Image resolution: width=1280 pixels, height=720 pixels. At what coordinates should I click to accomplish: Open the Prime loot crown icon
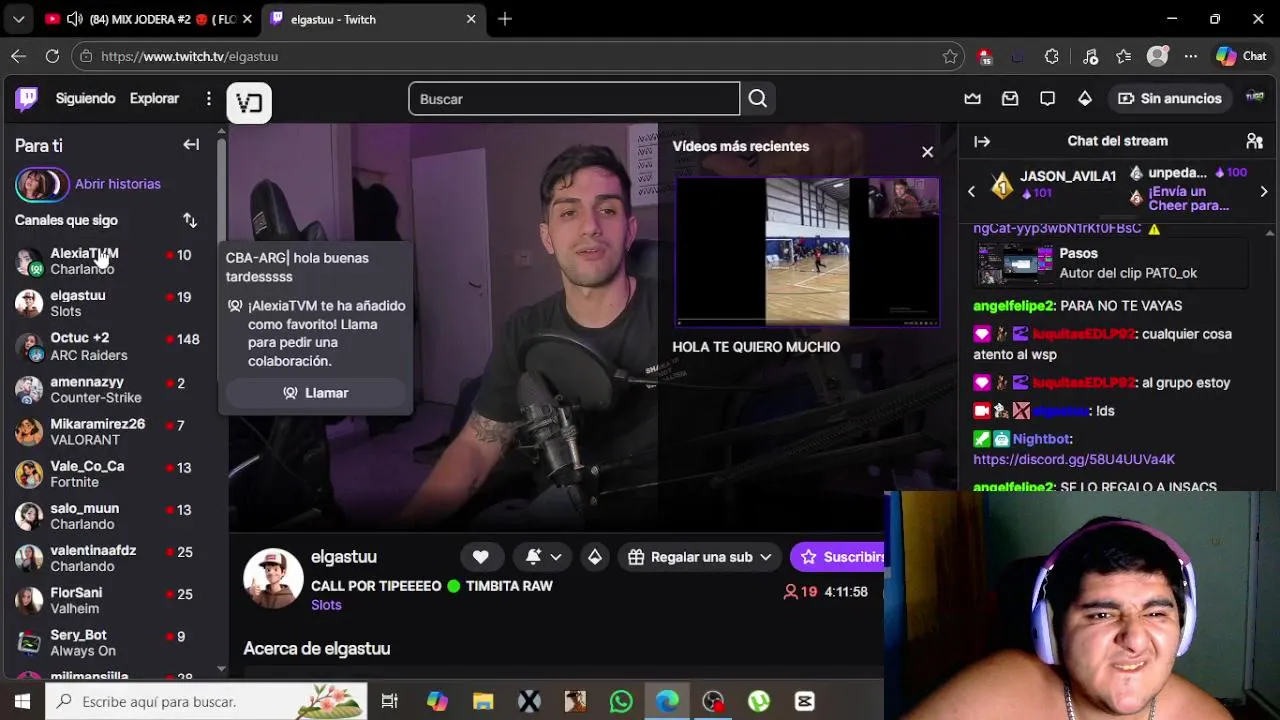tap(972, 98)
